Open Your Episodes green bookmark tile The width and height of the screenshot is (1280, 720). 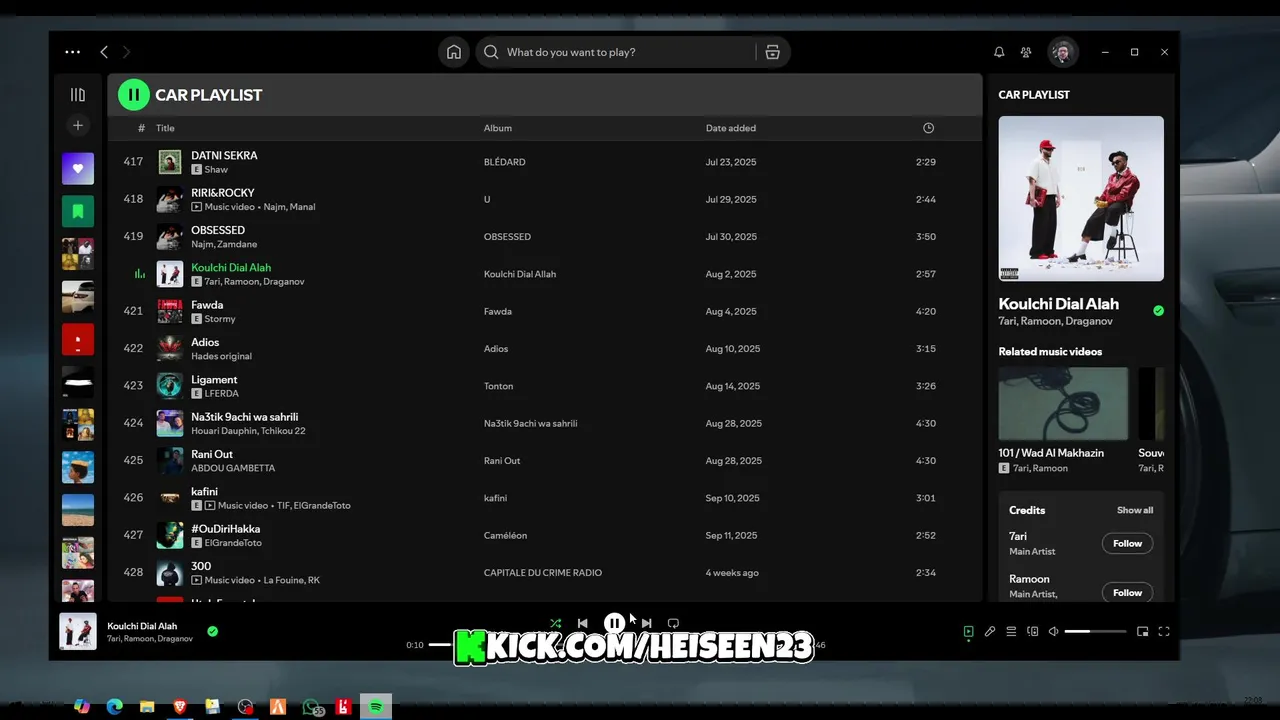[78, 211]
